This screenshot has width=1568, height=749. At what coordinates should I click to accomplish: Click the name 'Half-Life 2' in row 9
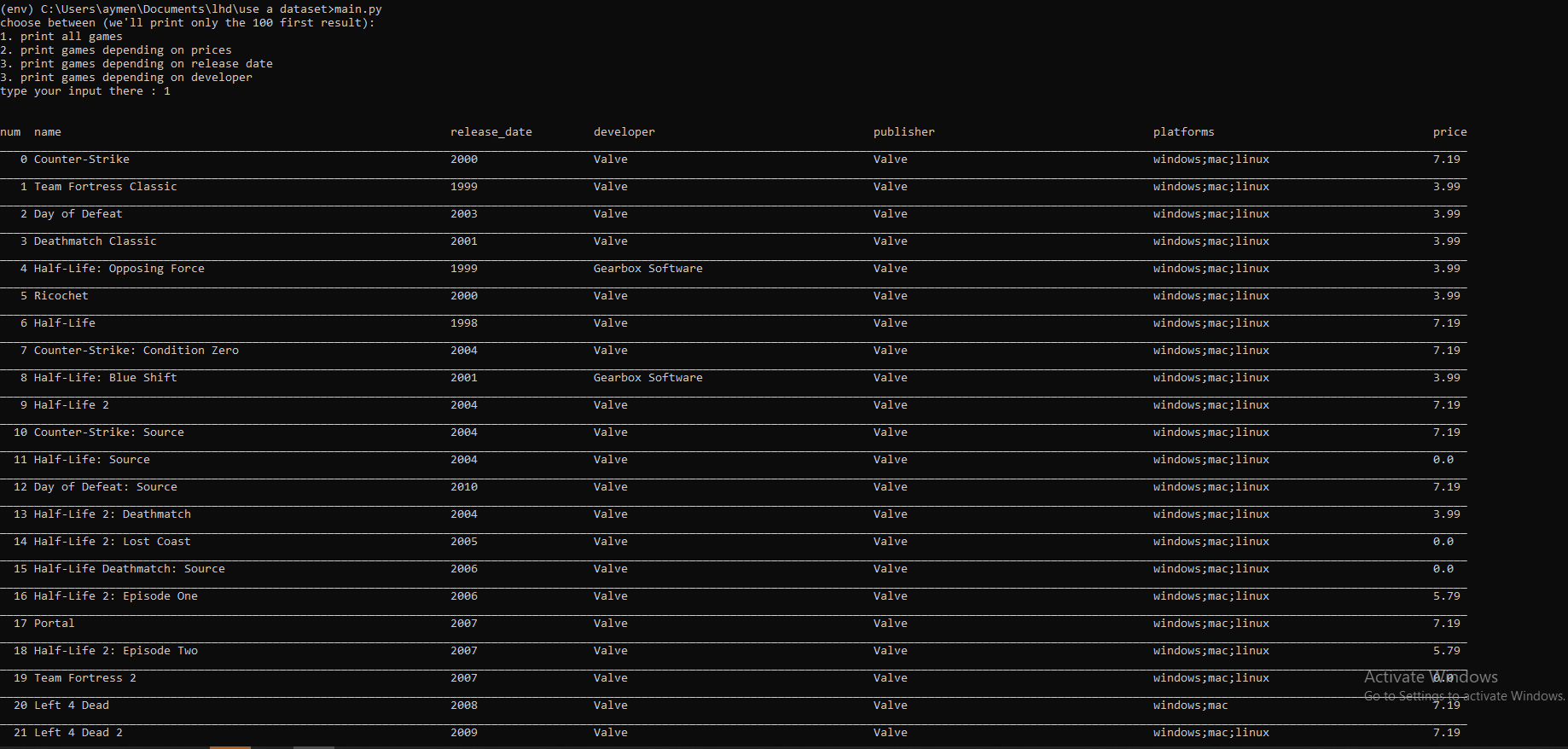(x=72, y=405)
